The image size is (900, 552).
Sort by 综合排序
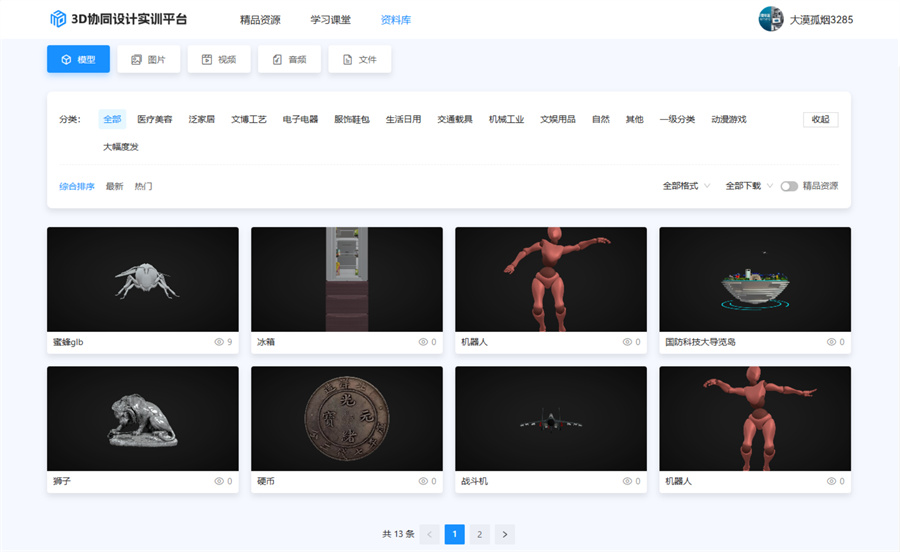(x=77, y=186)
